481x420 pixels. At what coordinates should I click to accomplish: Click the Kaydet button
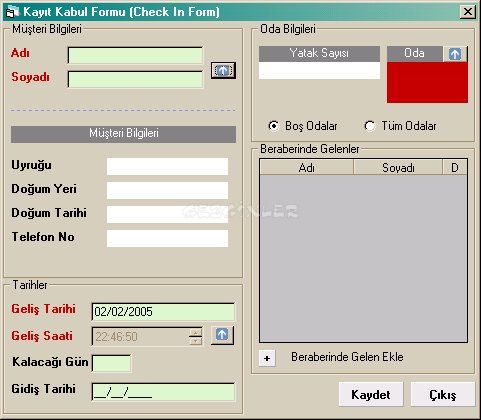(371, 394)
